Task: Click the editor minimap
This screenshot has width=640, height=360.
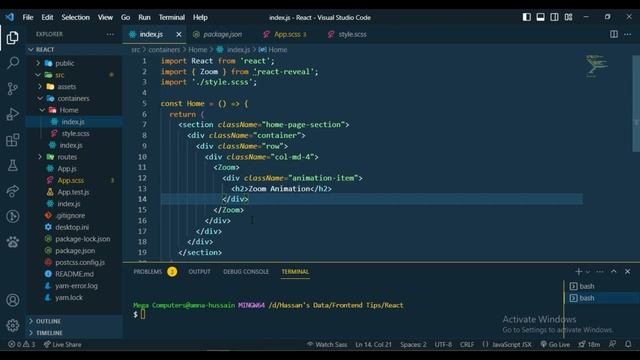Action: click(x=596, y=67)
